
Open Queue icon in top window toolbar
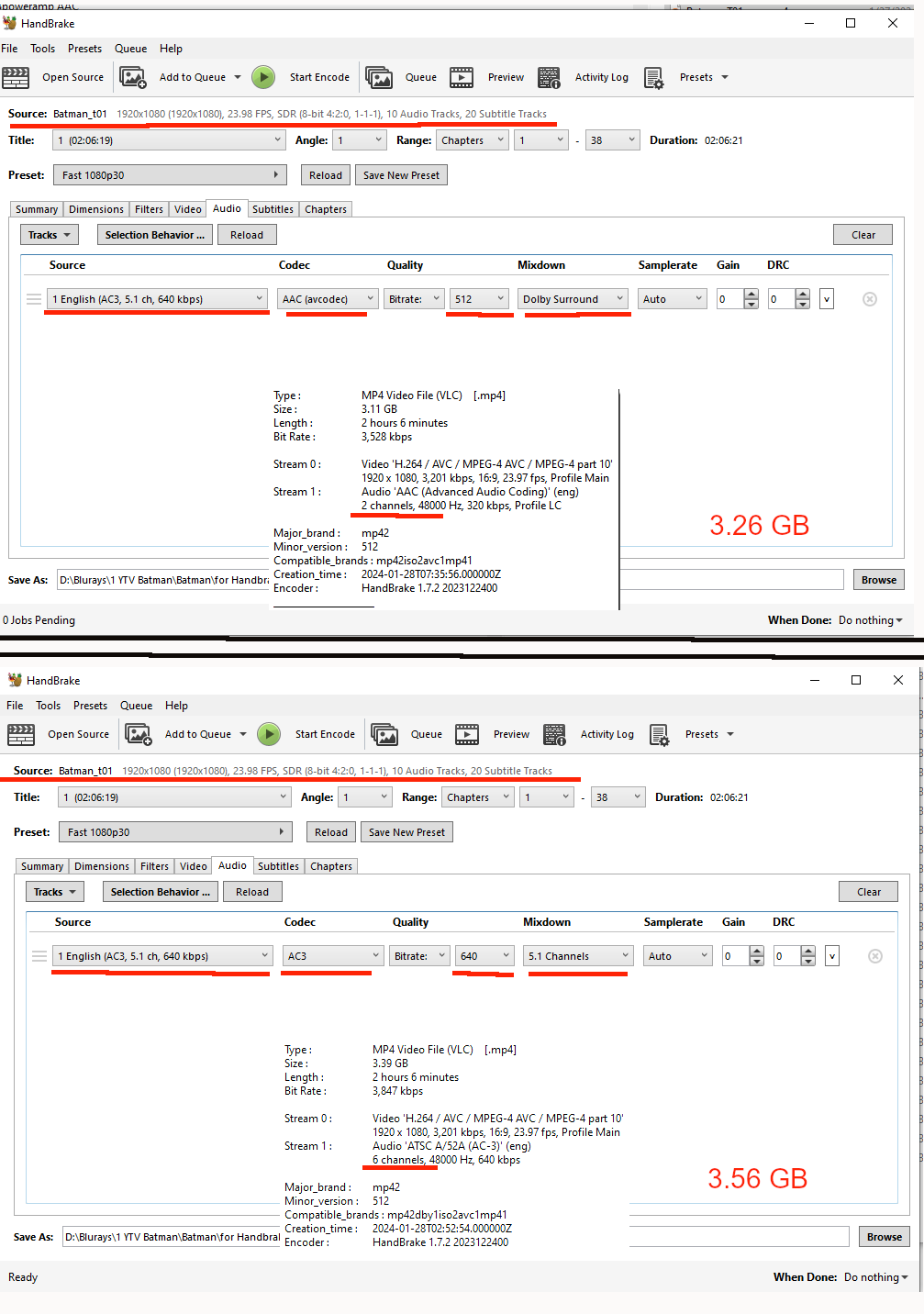pyautogui.click(x=379, y=78)
